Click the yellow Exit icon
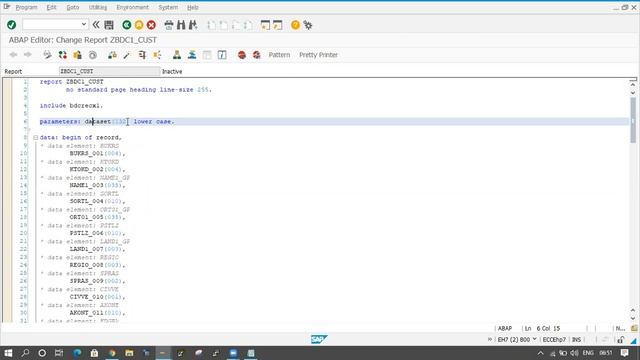Screen dimensions: 640x360 pos(139,25)
